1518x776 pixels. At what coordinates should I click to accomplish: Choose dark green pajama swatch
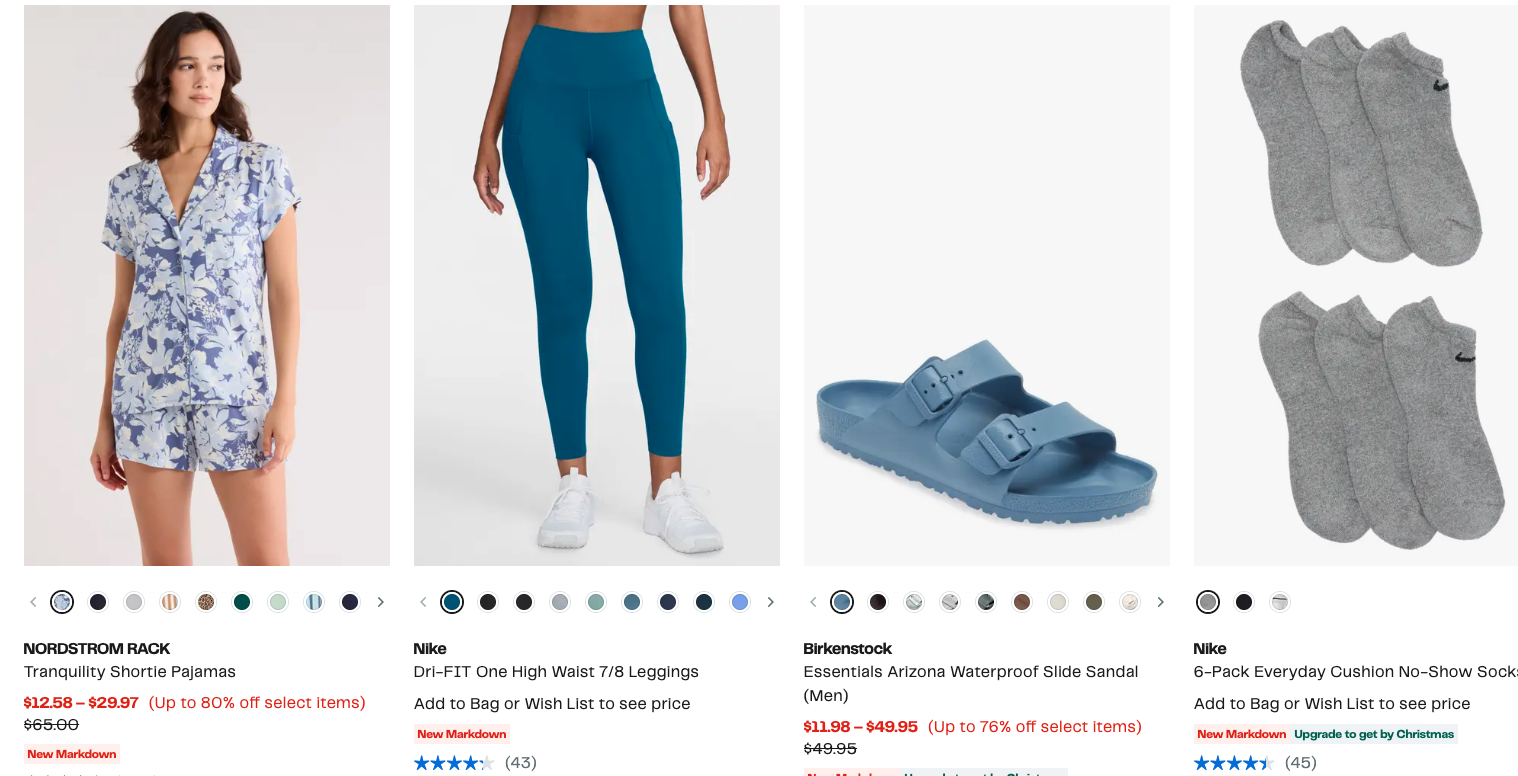pyautogui.click(x=242, y=602)
